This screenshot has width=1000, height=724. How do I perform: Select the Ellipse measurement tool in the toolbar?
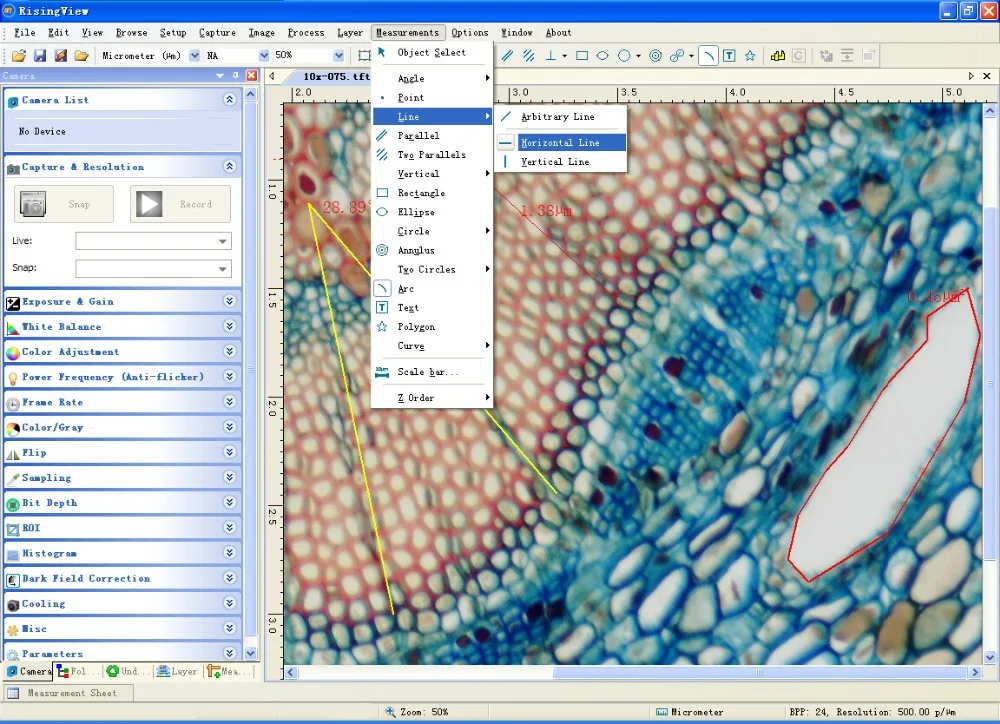(603, 56)
